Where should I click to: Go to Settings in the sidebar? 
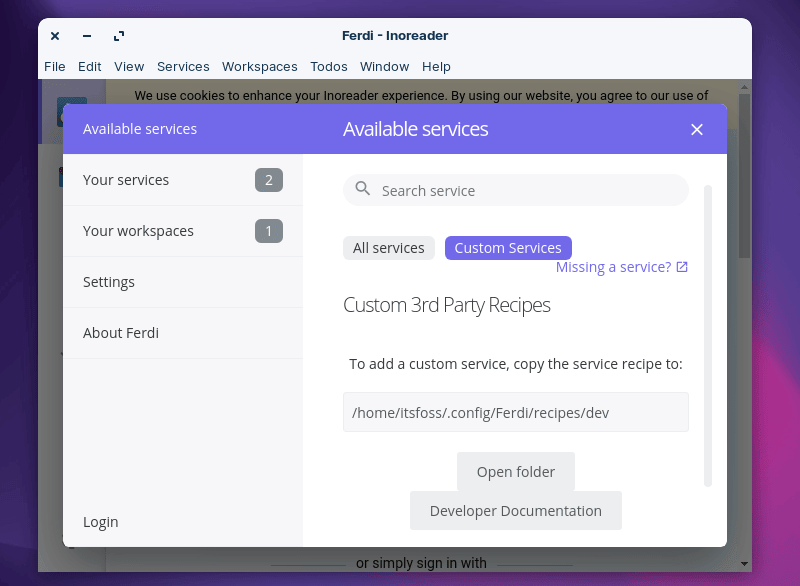pyautogui.click(x=109, y=282)
